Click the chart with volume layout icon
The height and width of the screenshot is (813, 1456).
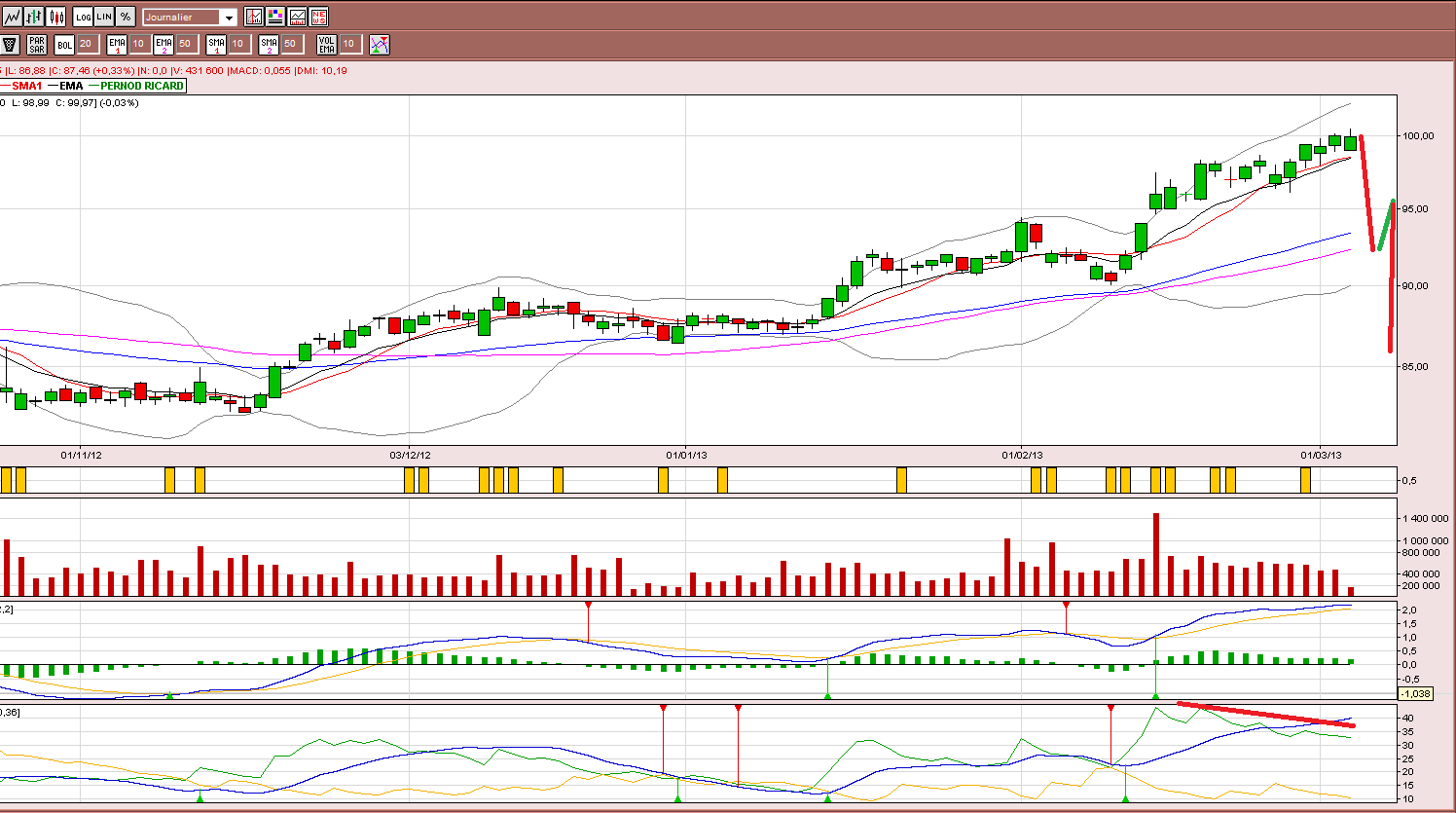pos(297,17)
